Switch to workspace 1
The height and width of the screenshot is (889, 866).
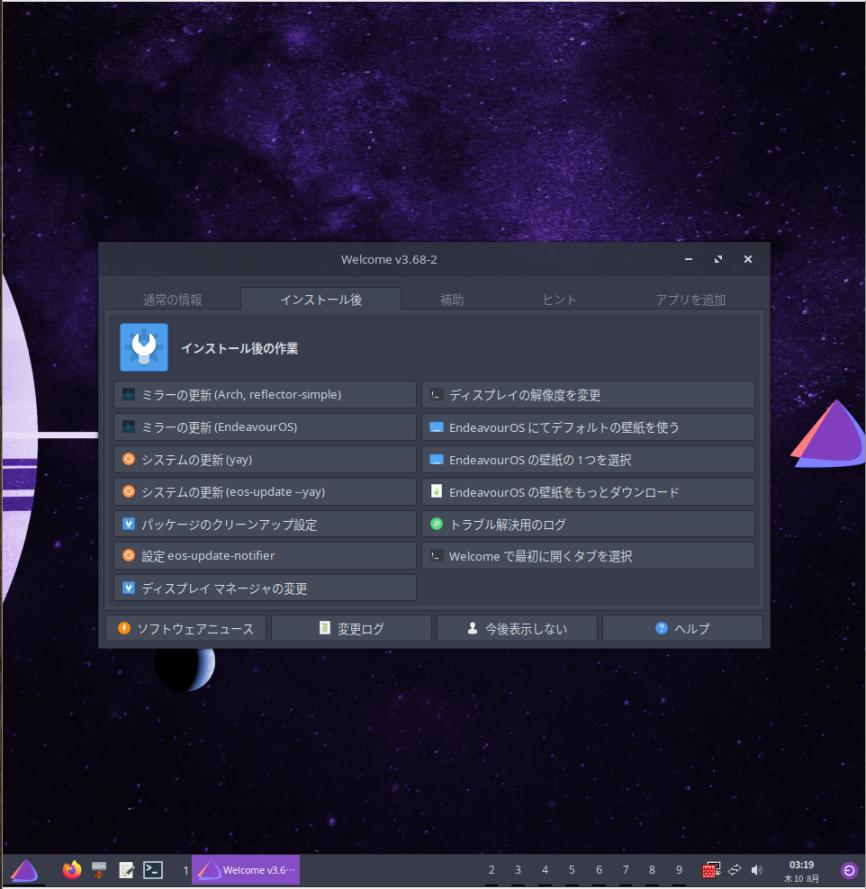[185, 870]
